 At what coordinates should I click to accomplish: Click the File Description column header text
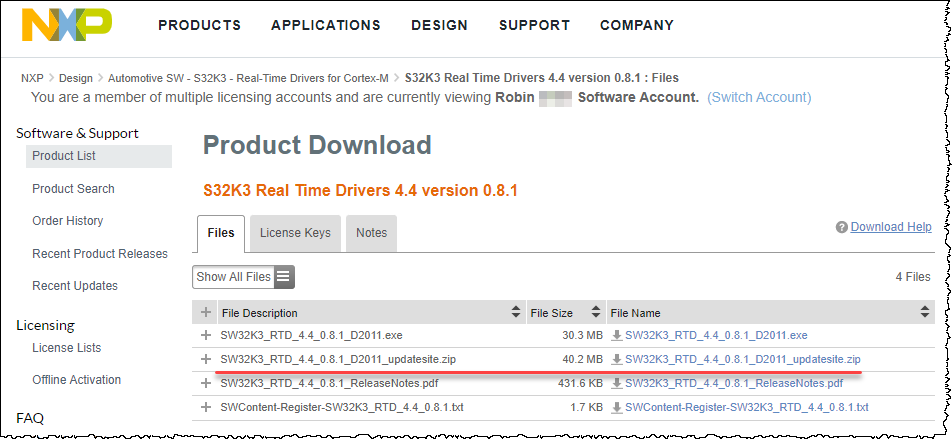(x=260, y=313)
